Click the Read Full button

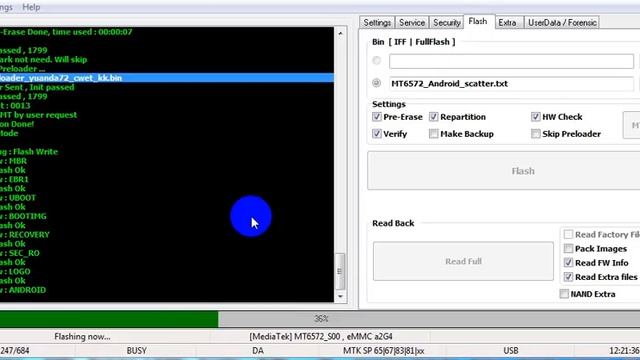(463, 261)
